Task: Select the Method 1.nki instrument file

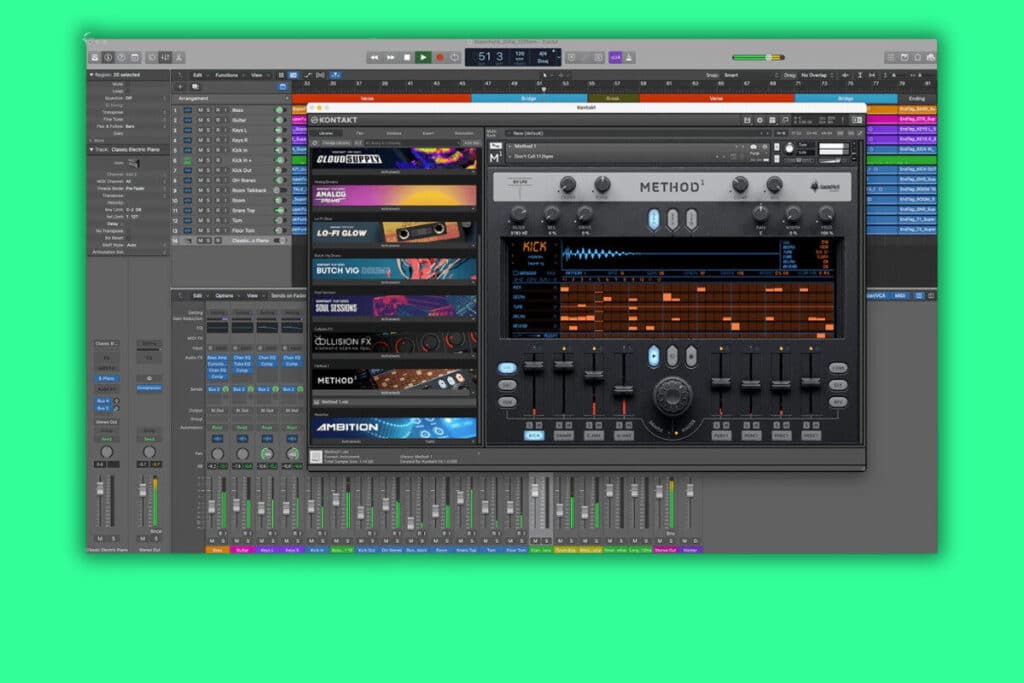Action: click(394, 402)
